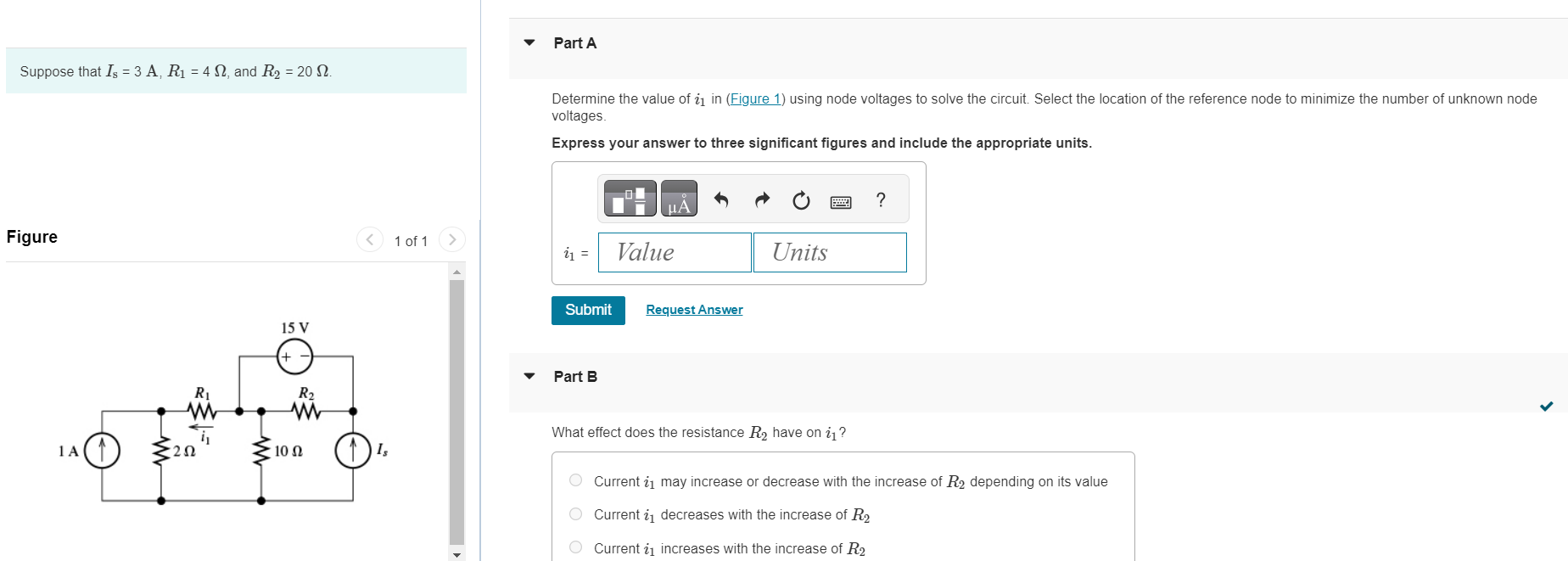The image size is (1568, 561).
Task: Select the μÅ units insertion icon
Action: click(678, 199)
